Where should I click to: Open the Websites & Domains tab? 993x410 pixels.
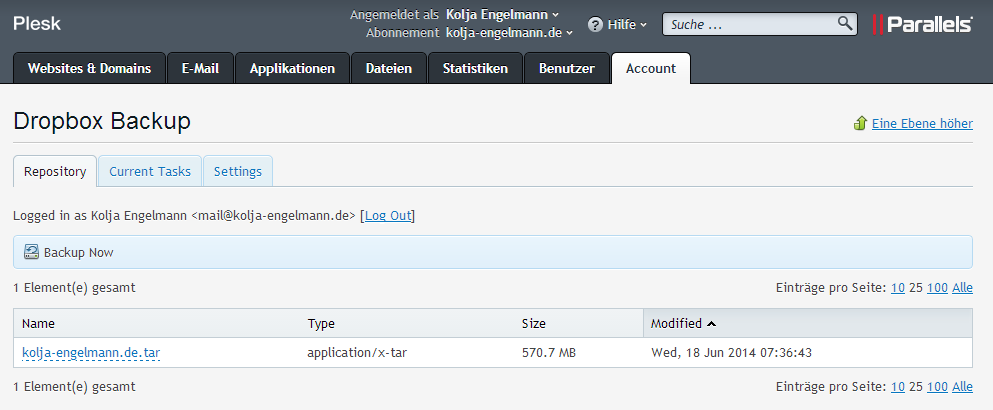coord(89,68)
